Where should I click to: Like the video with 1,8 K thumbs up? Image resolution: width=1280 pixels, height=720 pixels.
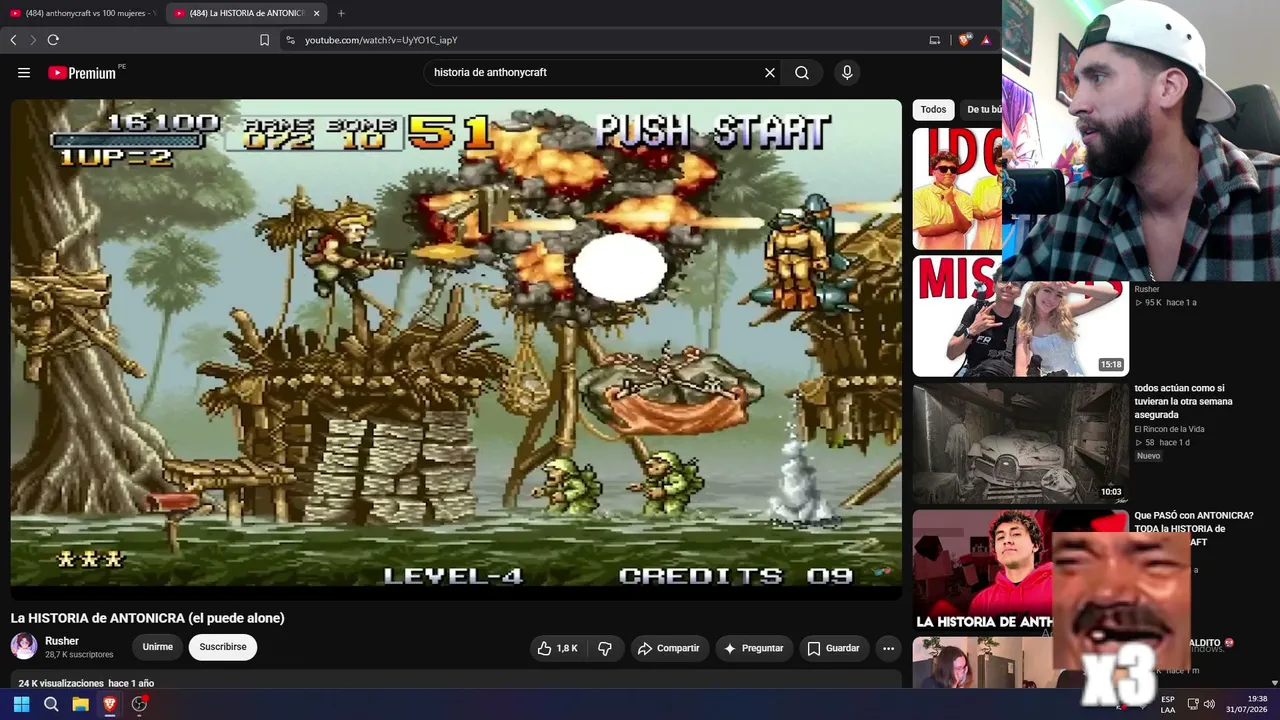[x=557, y=648]
